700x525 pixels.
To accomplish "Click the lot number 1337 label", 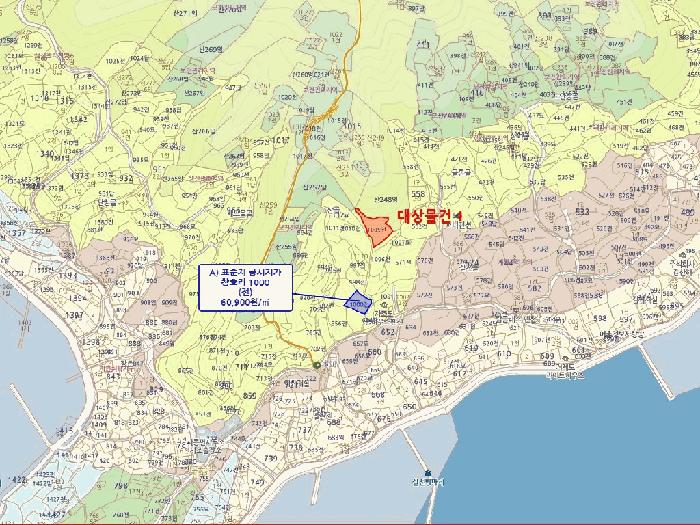I will pos(18,233).
